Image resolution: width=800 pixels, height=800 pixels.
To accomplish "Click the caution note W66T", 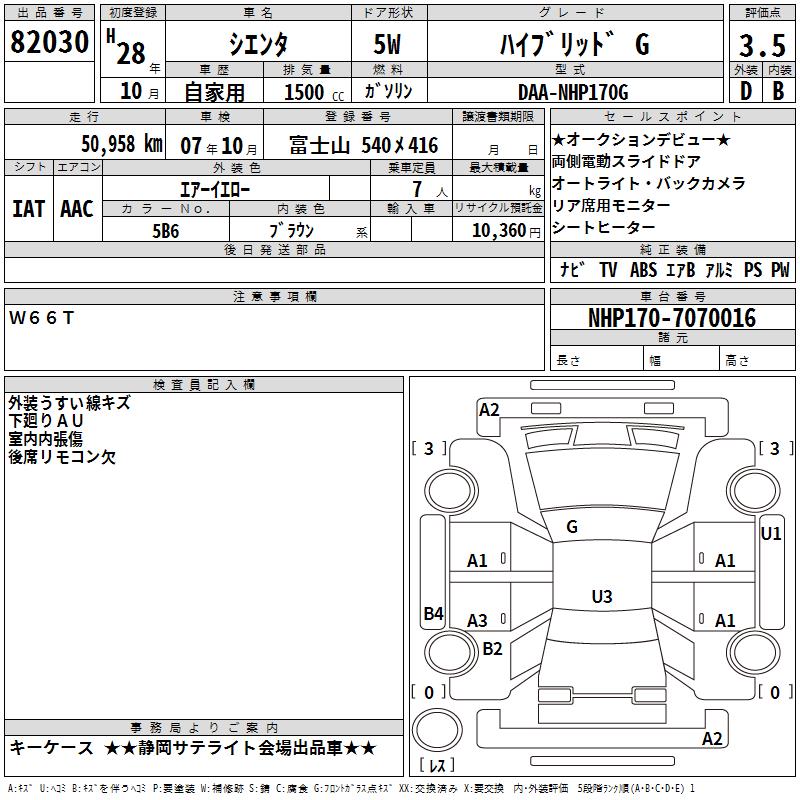I will click(41, 318).
